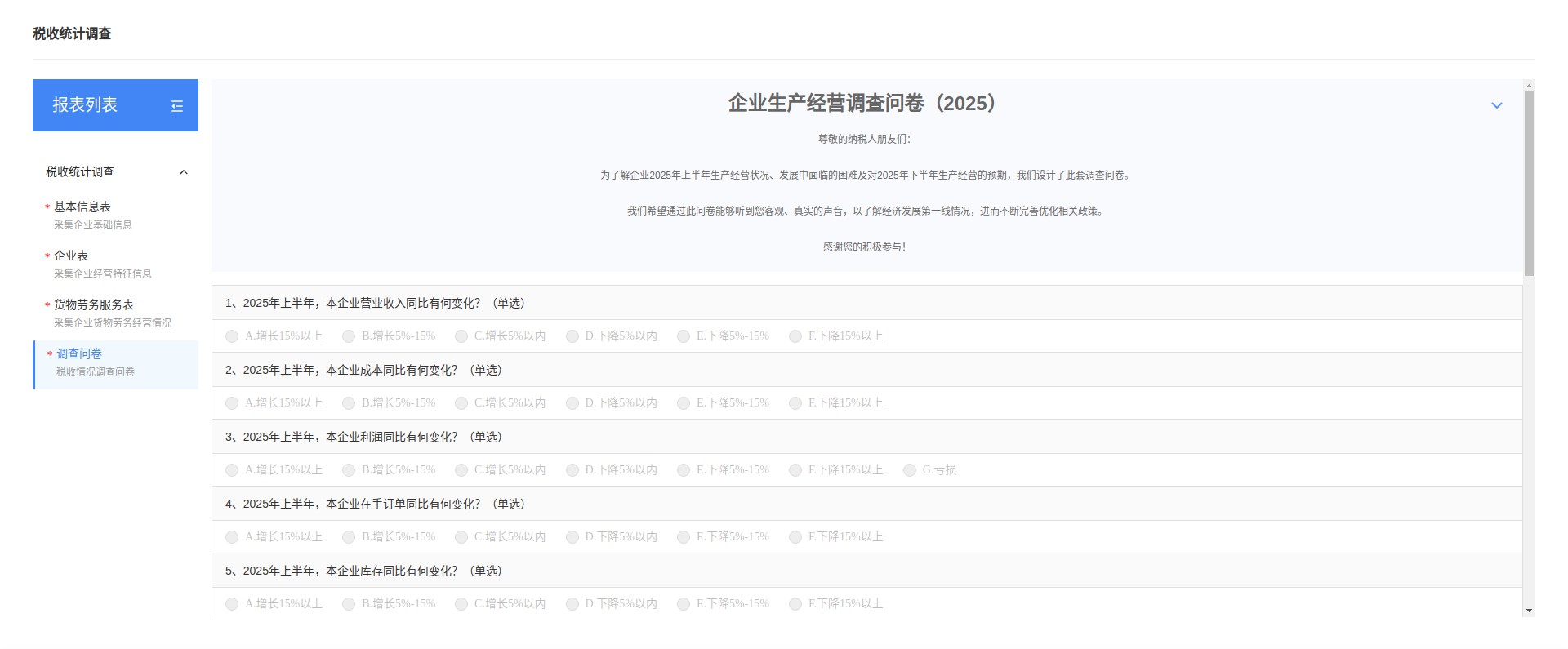Viewport: 1568px width, 649px height.
Task: Select C.增长5%以内 for question 1 revenue
Action: (x=461, y=336)
